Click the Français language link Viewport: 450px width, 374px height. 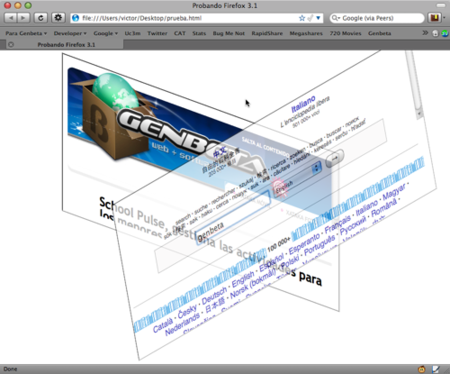(x=338, y=224)
